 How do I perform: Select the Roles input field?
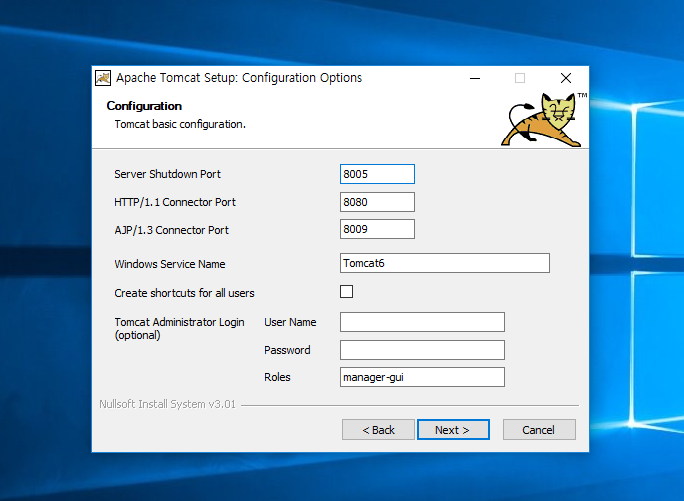(422, 377)
